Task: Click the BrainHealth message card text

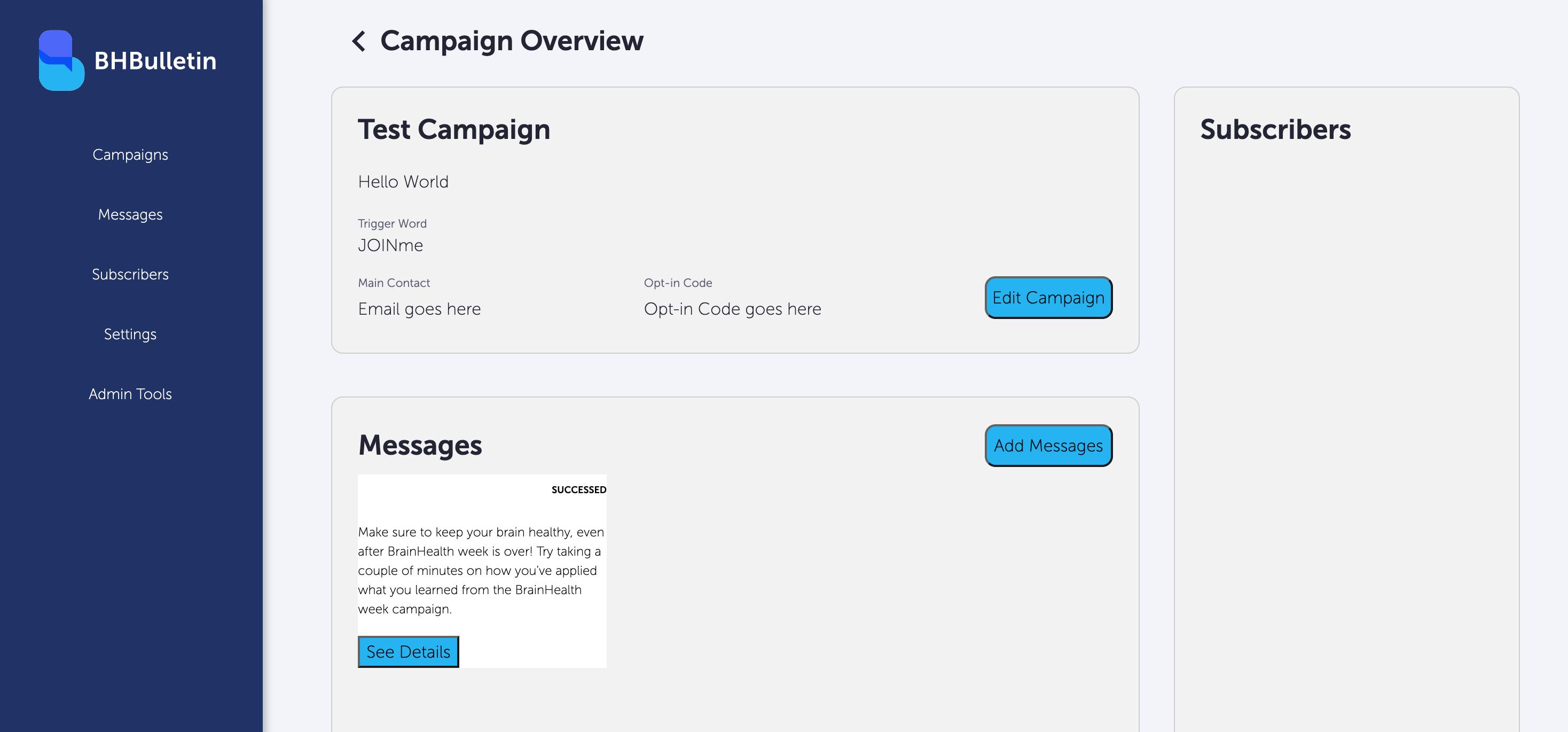Action: (x=480, y=570)
